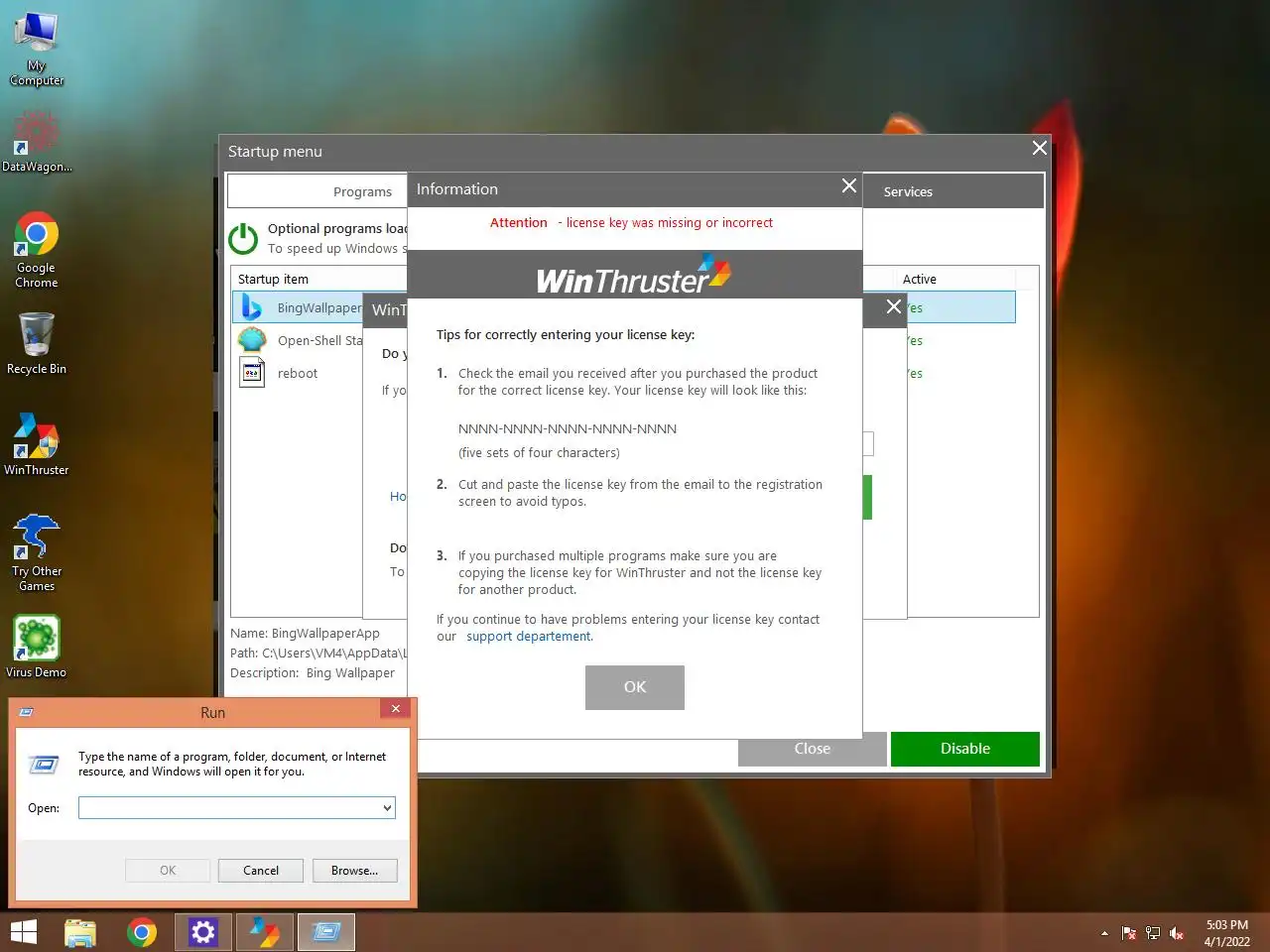Open DataWagon desktop shortcut
Viewport: 1270px width, 952px height.
37,142
